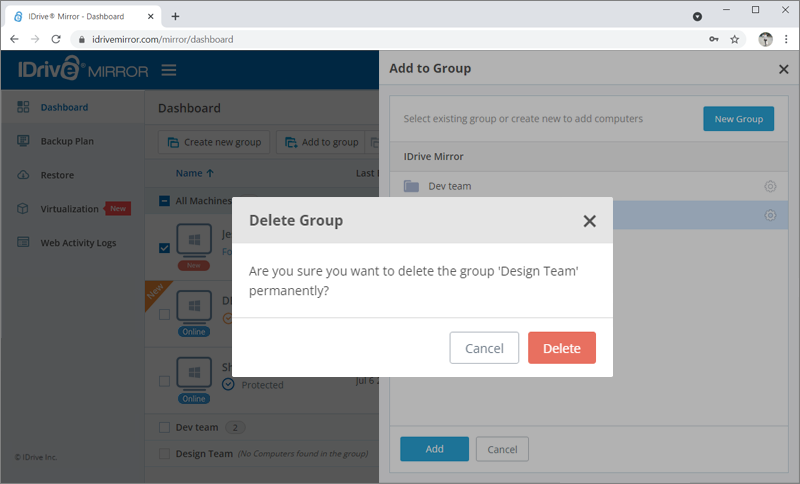This screenshot has width=800, height=484.
Task: Tick the Dev team group checkbox
Action: 165,427
